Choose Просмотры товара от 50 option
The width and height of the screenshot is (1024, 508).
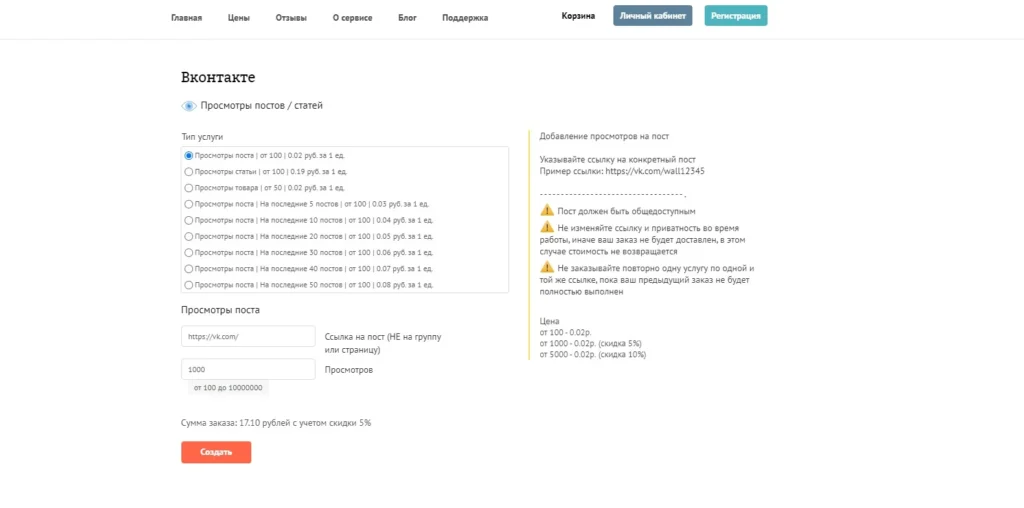[189, 188]
